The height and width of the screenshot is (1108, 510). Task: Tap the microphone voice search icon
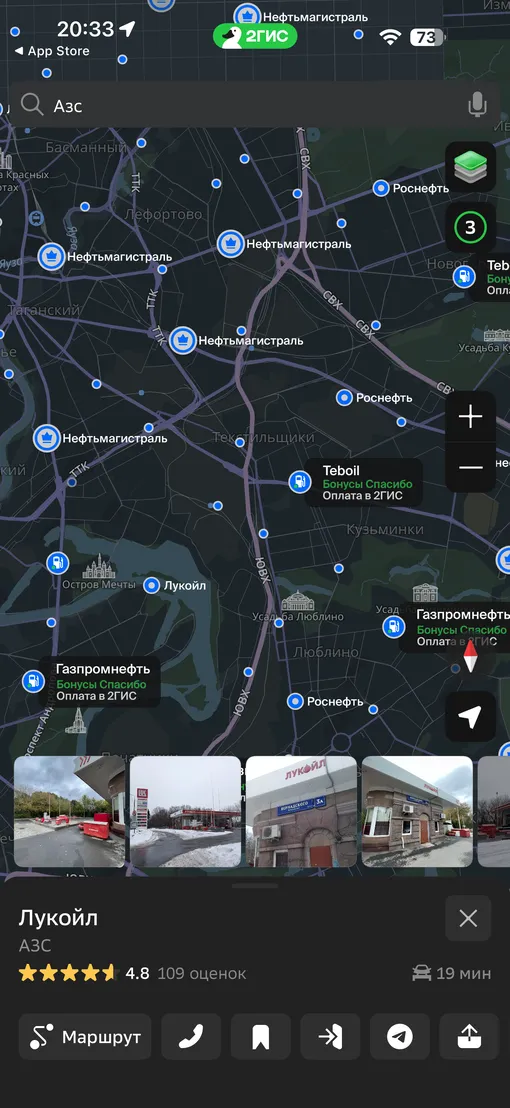point(478,105)
